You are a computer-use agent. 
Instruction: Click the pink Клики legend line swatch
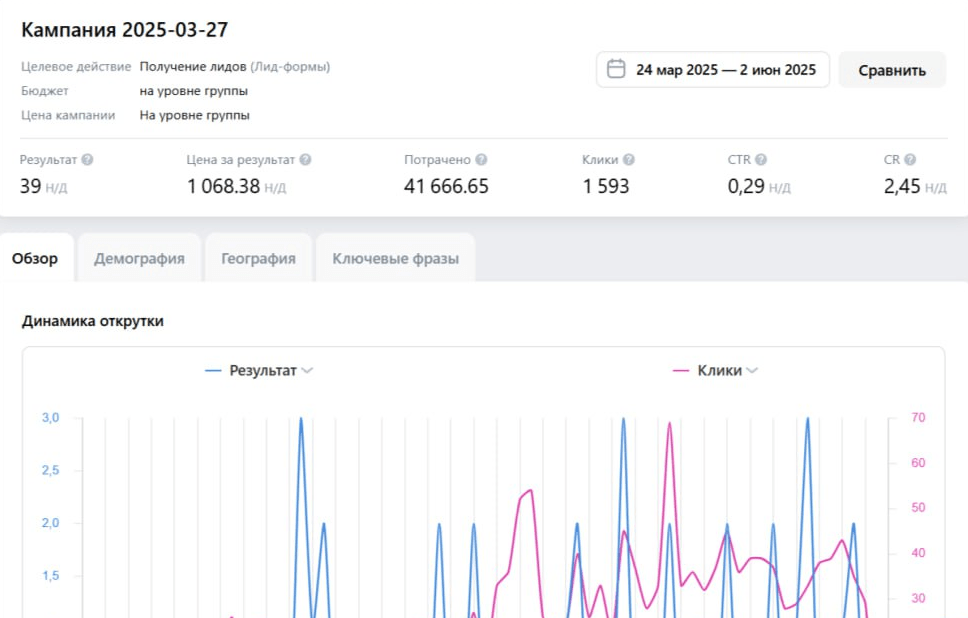click(681, 371)
